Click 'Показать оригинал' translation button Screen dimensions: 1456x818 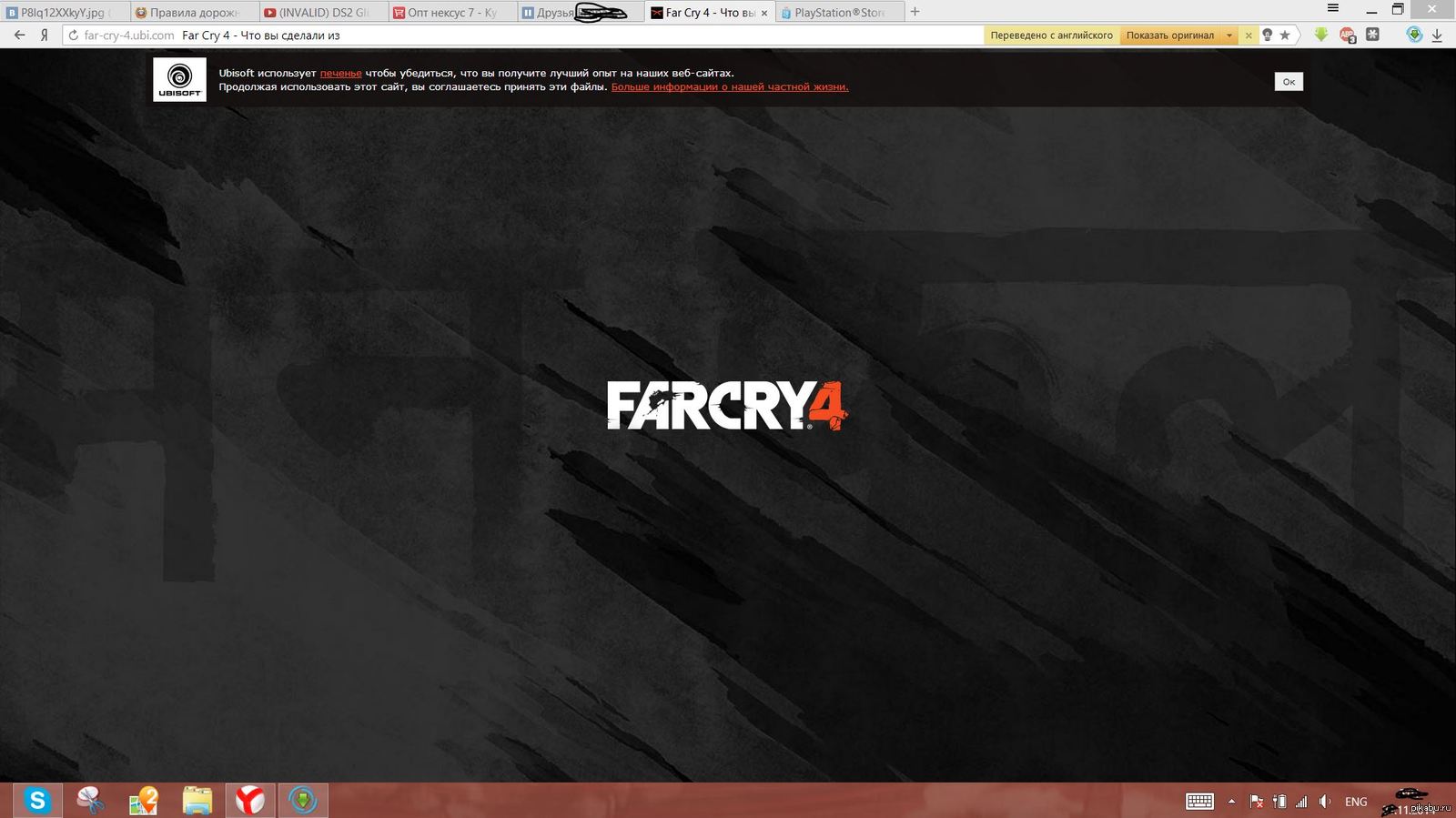point(1169,35)
